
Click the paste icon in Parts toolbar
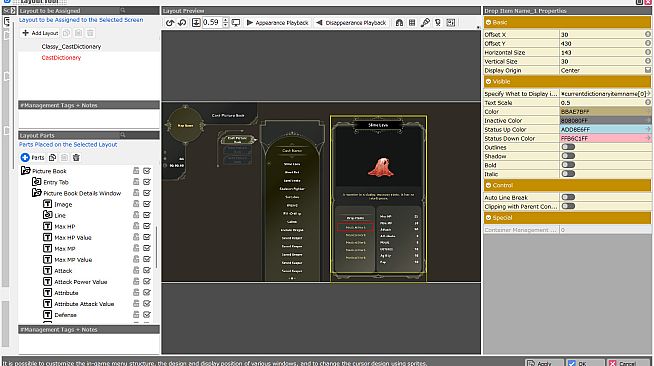64,157
